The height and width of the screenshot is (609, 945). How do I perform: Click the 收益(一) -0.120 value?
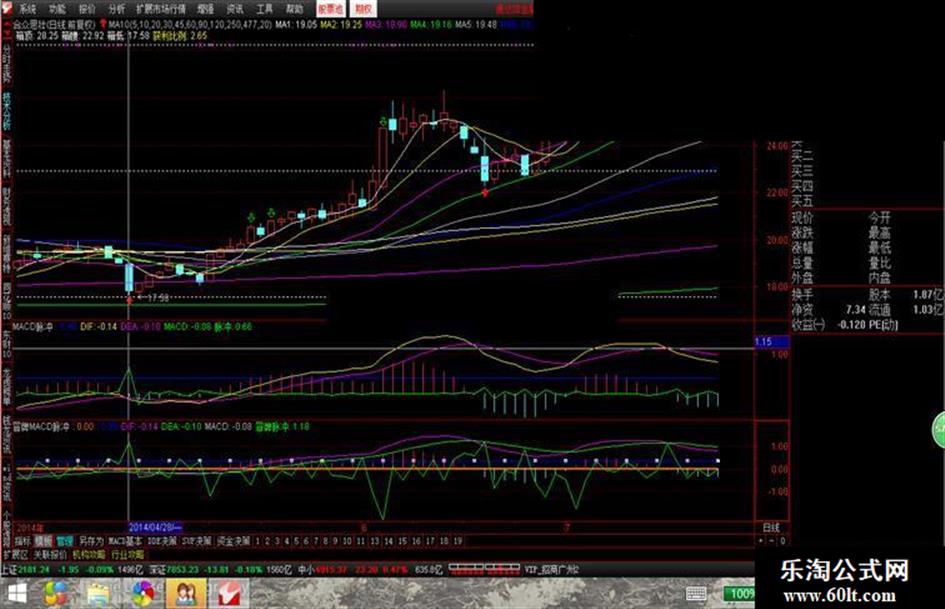850,325
